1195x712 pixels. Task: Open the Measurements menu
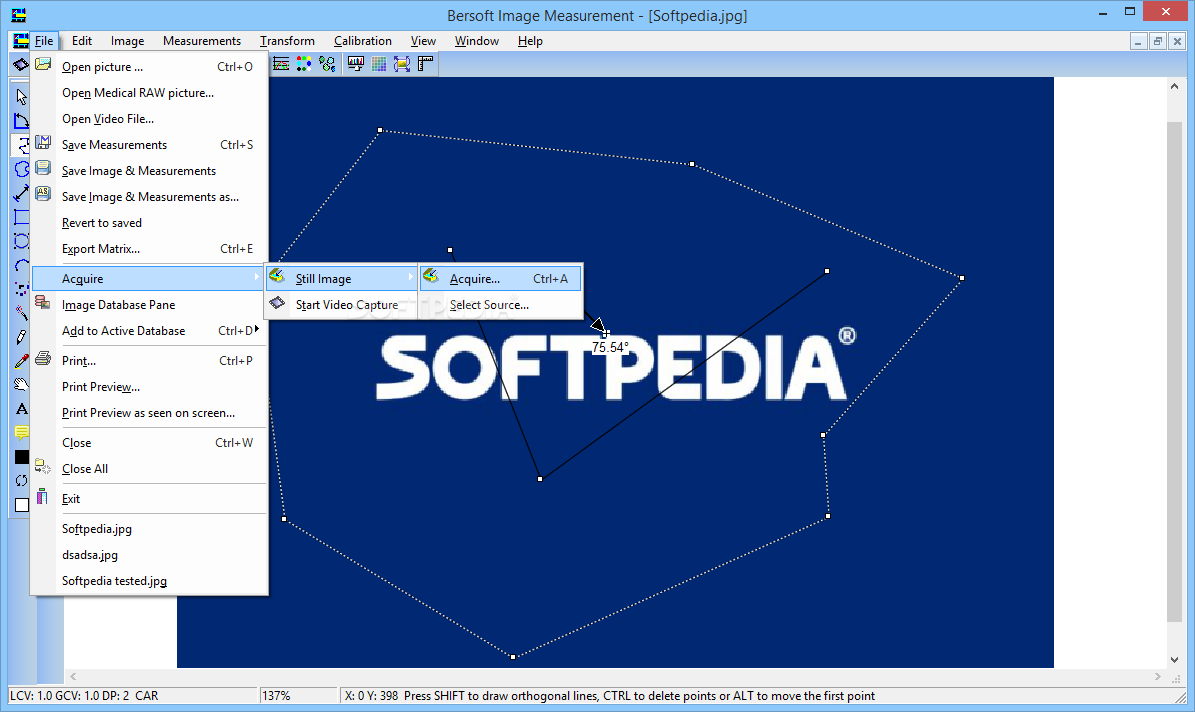tap(202, 40)
